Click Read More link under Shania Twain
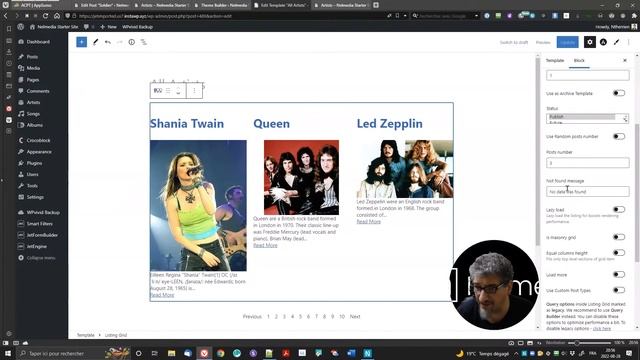The image size is (640, 360). pos(162,295)
